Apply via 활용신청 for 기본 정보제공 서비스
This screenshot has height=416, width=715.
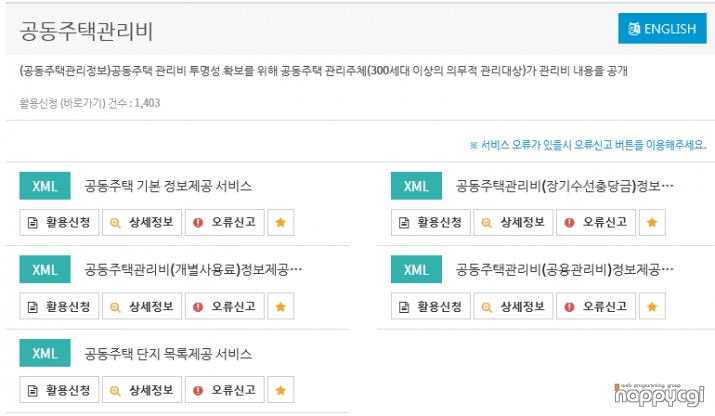59,223
